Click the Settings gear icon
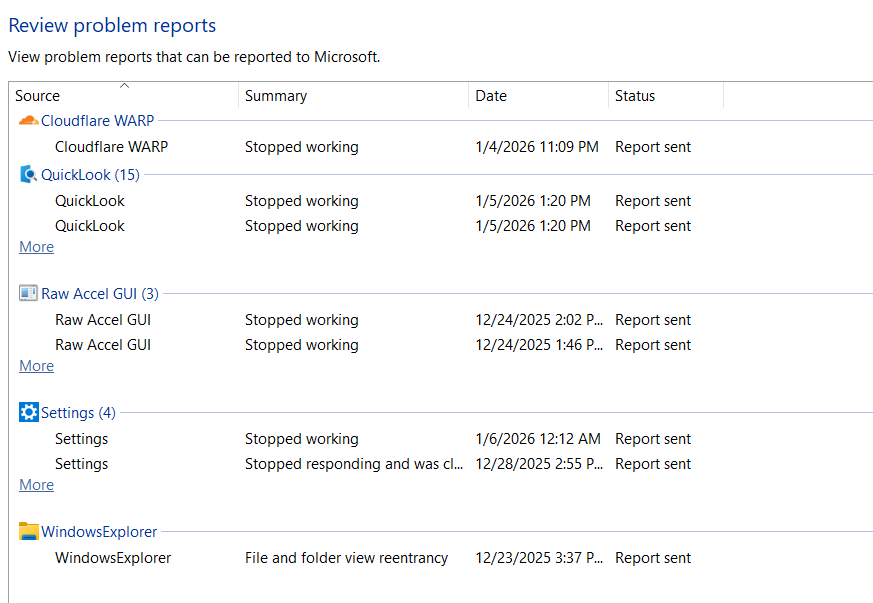Screen dimensions: 873x603 pyautogui.click(x=28, y=413)
